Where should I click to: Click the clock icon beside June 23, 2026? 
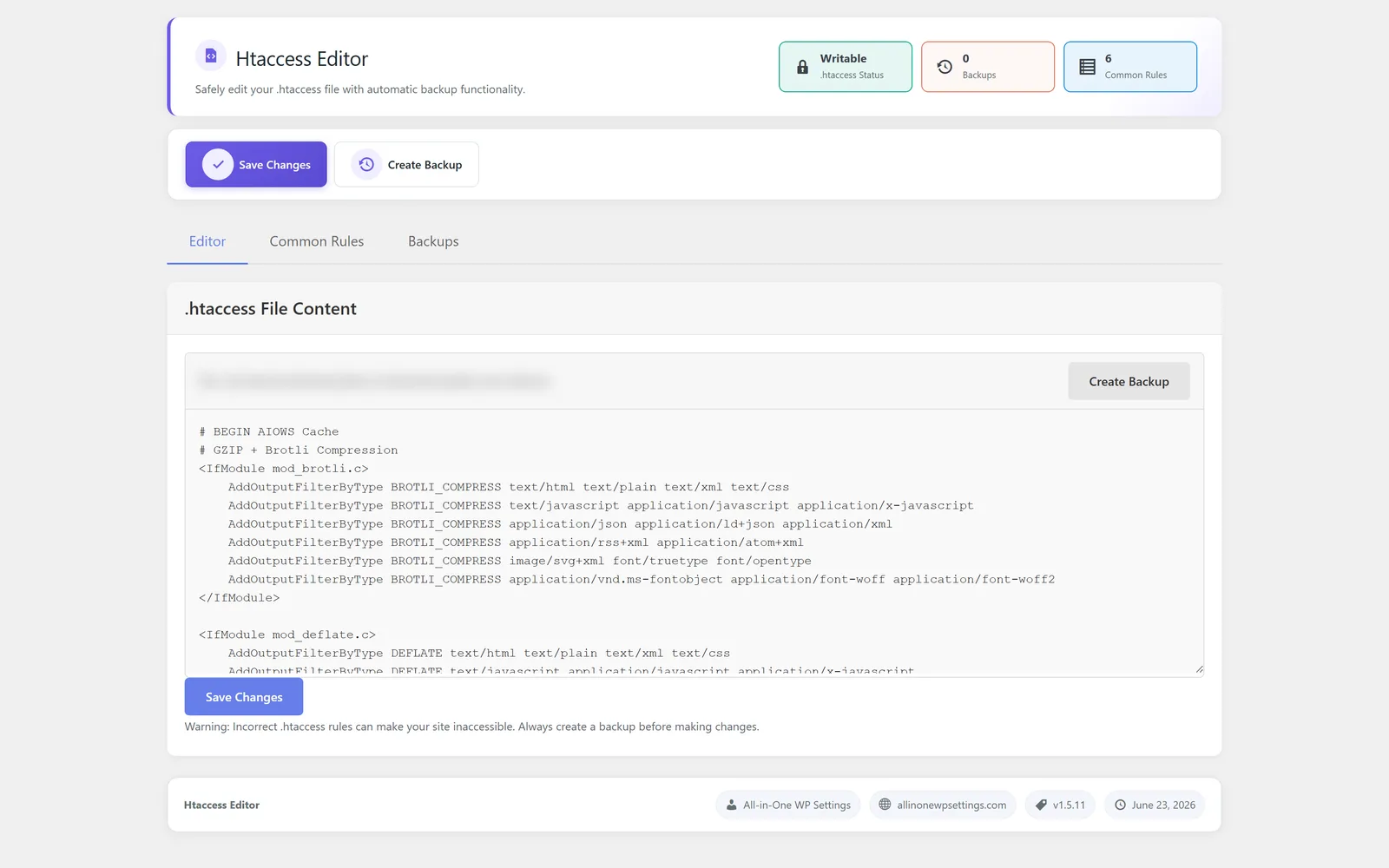(1120, 805)
